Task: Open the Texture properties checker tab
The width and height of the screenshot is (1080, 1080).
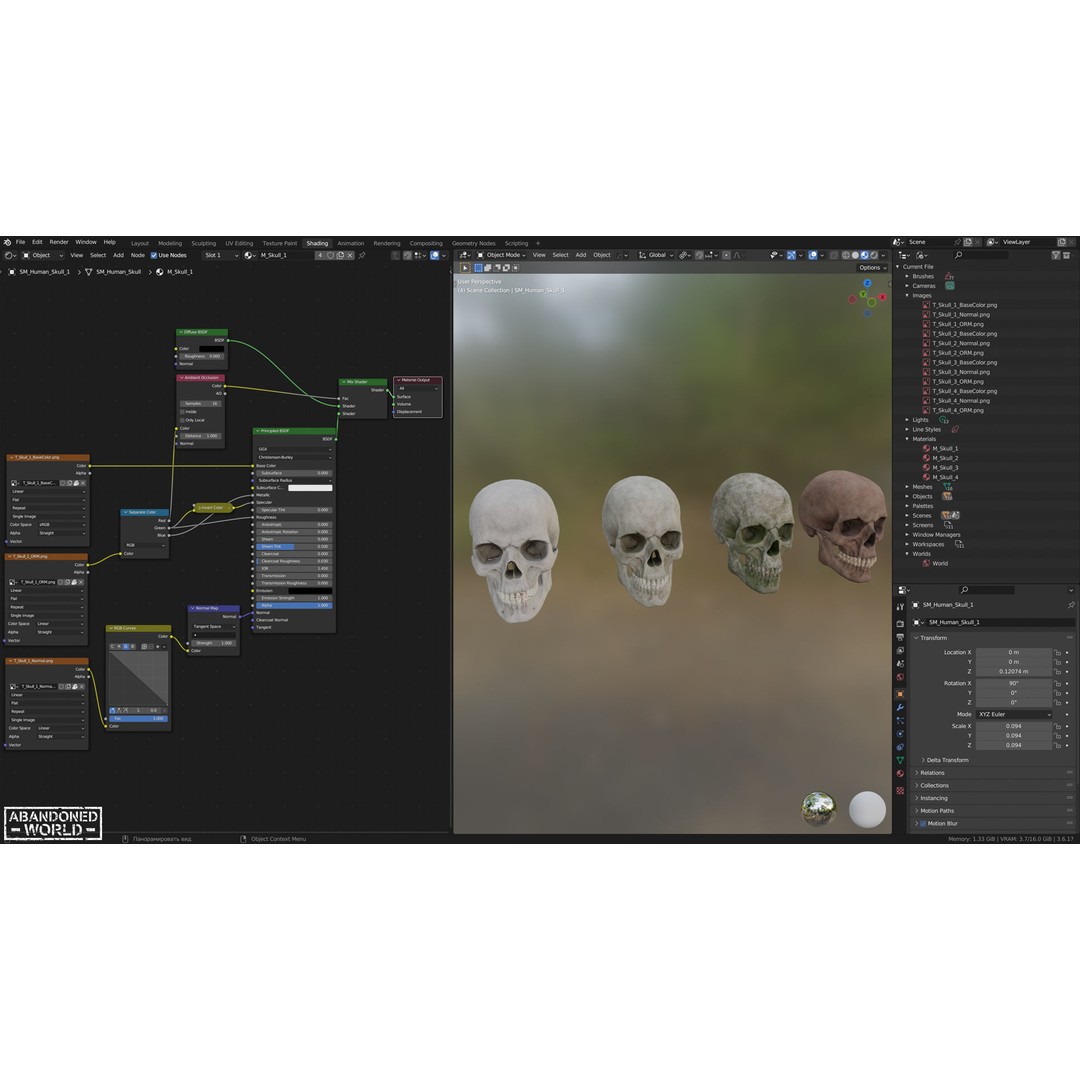Action: pos(900,791)
